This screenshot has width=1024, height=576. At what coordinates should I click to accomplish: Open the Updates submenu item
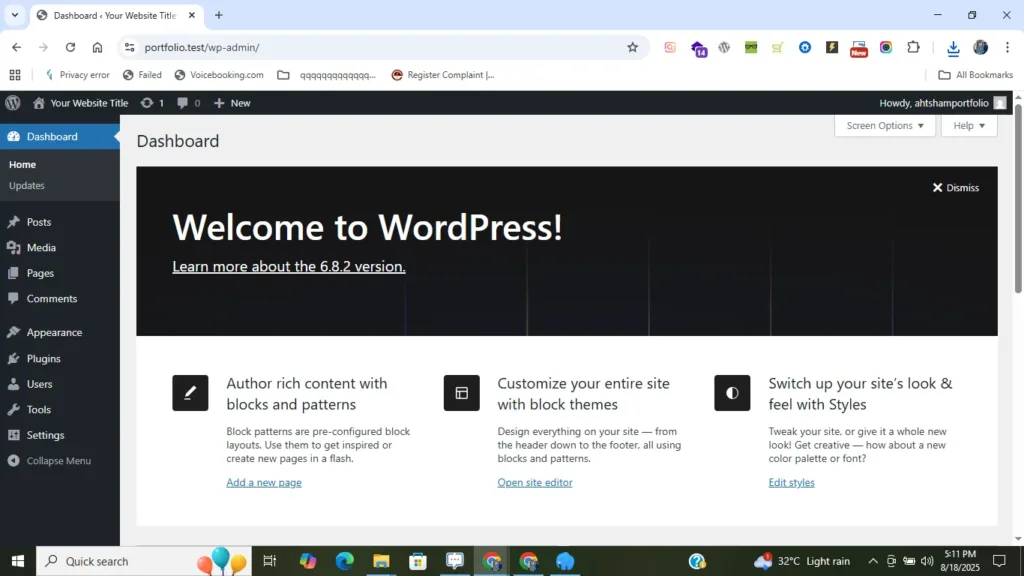27,186
